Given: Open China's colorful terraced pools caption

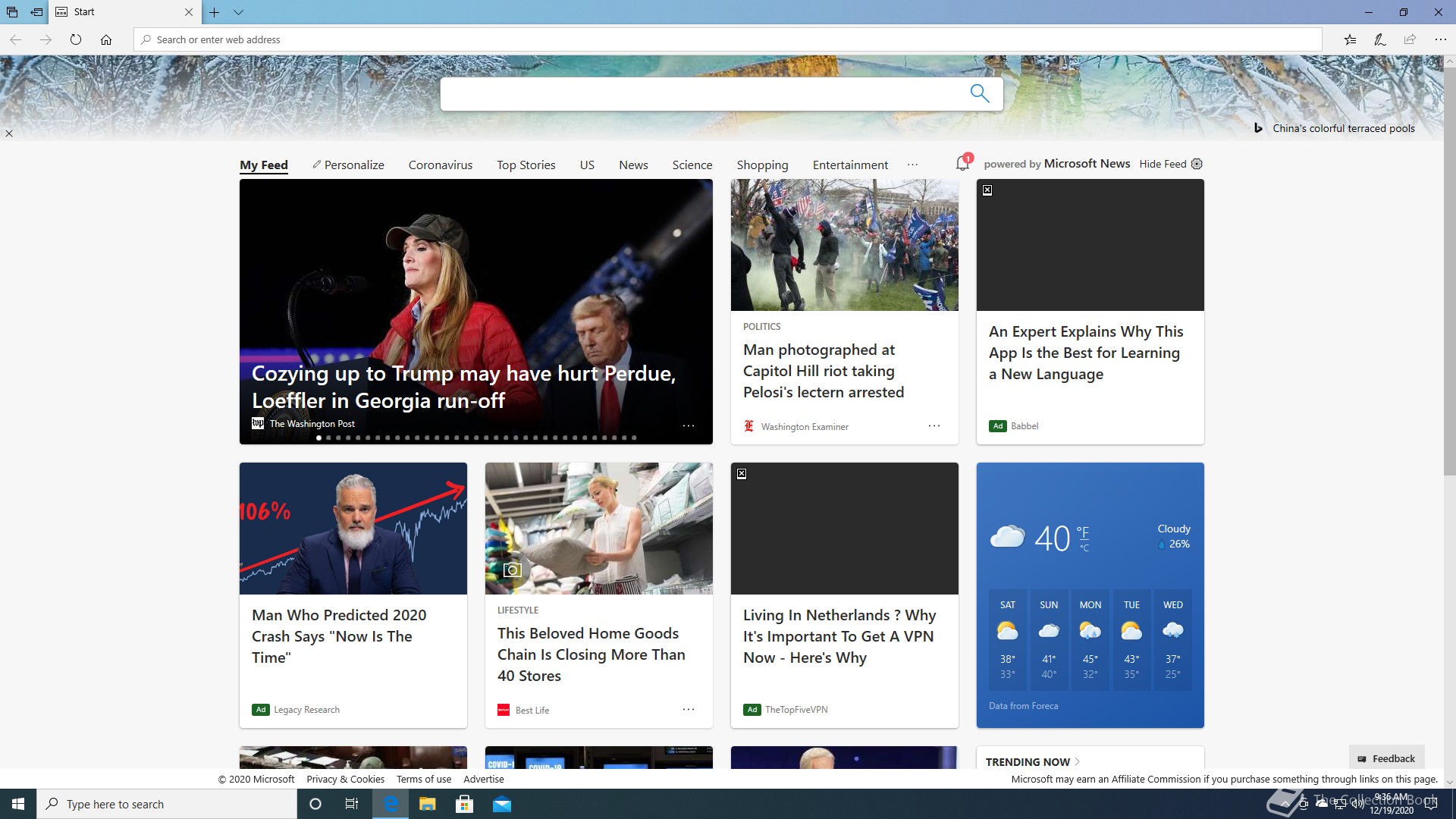Looking at the screenshot, I should pyautogui.click(x=1344, y=128).
